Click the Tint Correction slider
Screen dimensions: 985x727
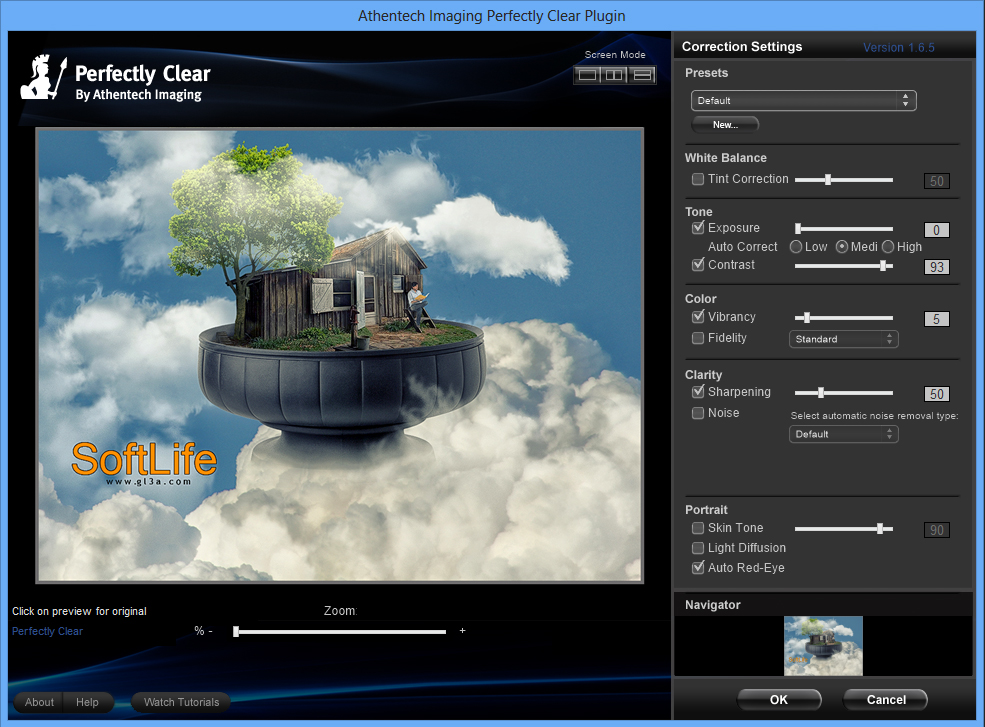click(x=844, y=180)
